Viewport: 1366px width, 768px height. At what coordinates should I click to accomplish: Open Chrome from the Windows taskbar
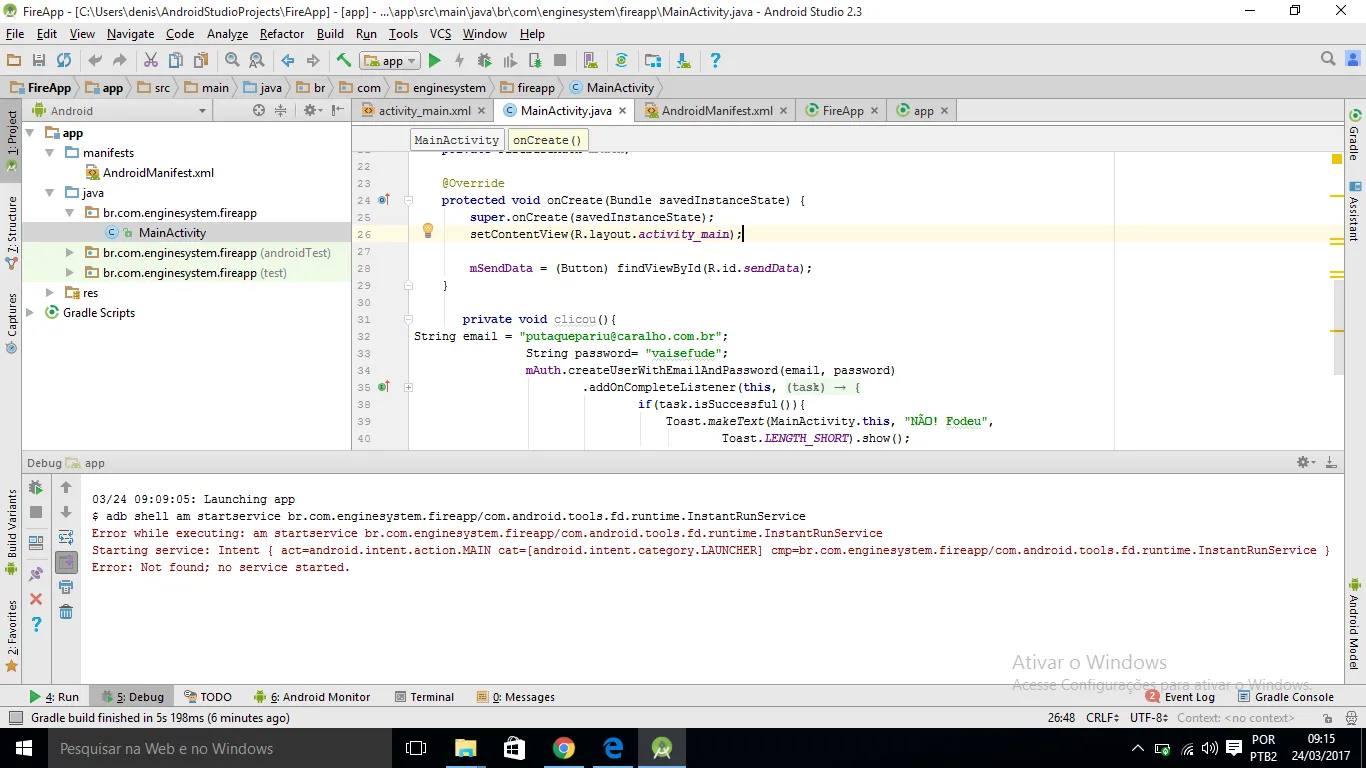pyautogui.click(x=564, y=748)
